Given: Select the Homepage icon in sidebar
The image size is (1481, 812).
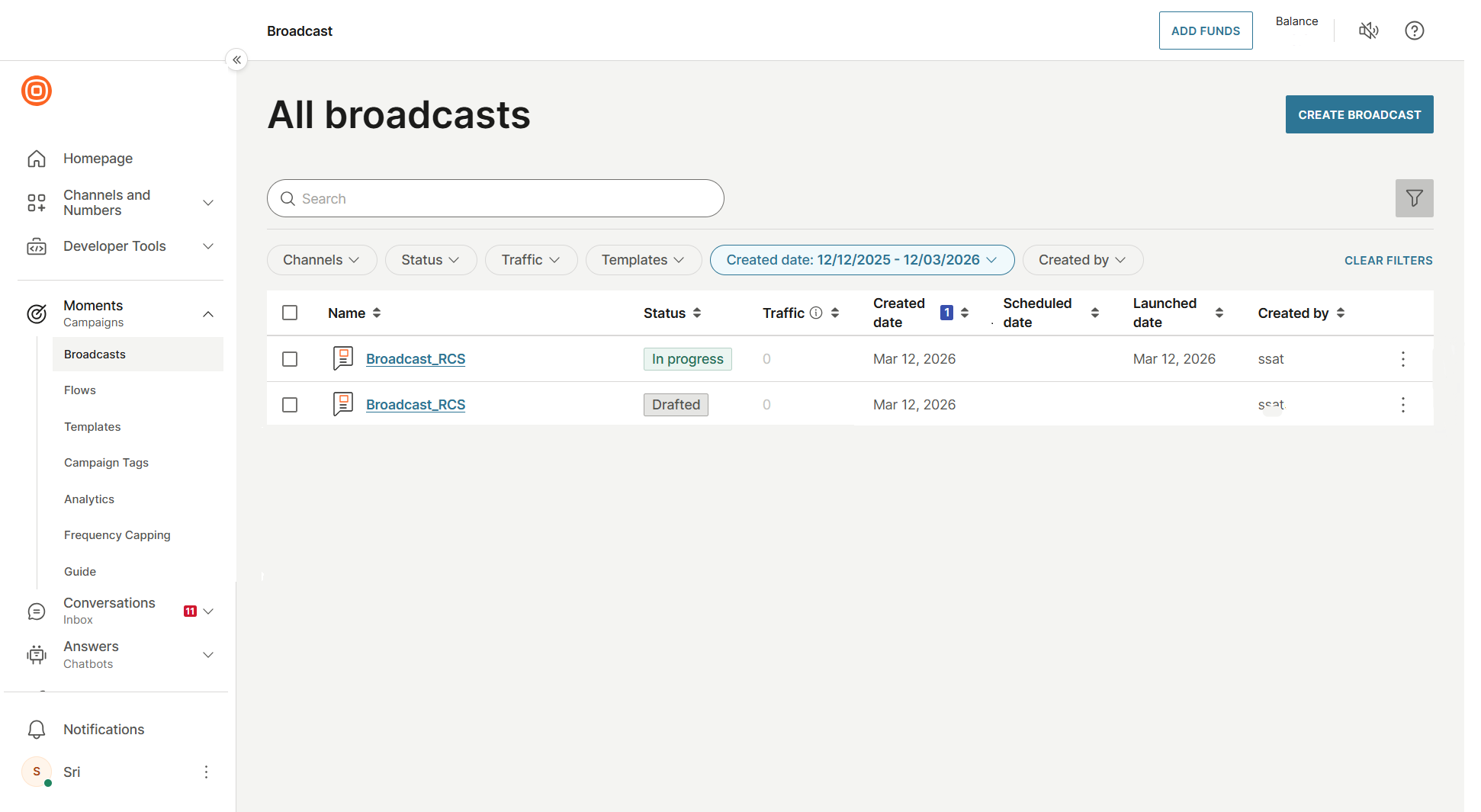Looking at the screenshot, I should coord(37,158).
